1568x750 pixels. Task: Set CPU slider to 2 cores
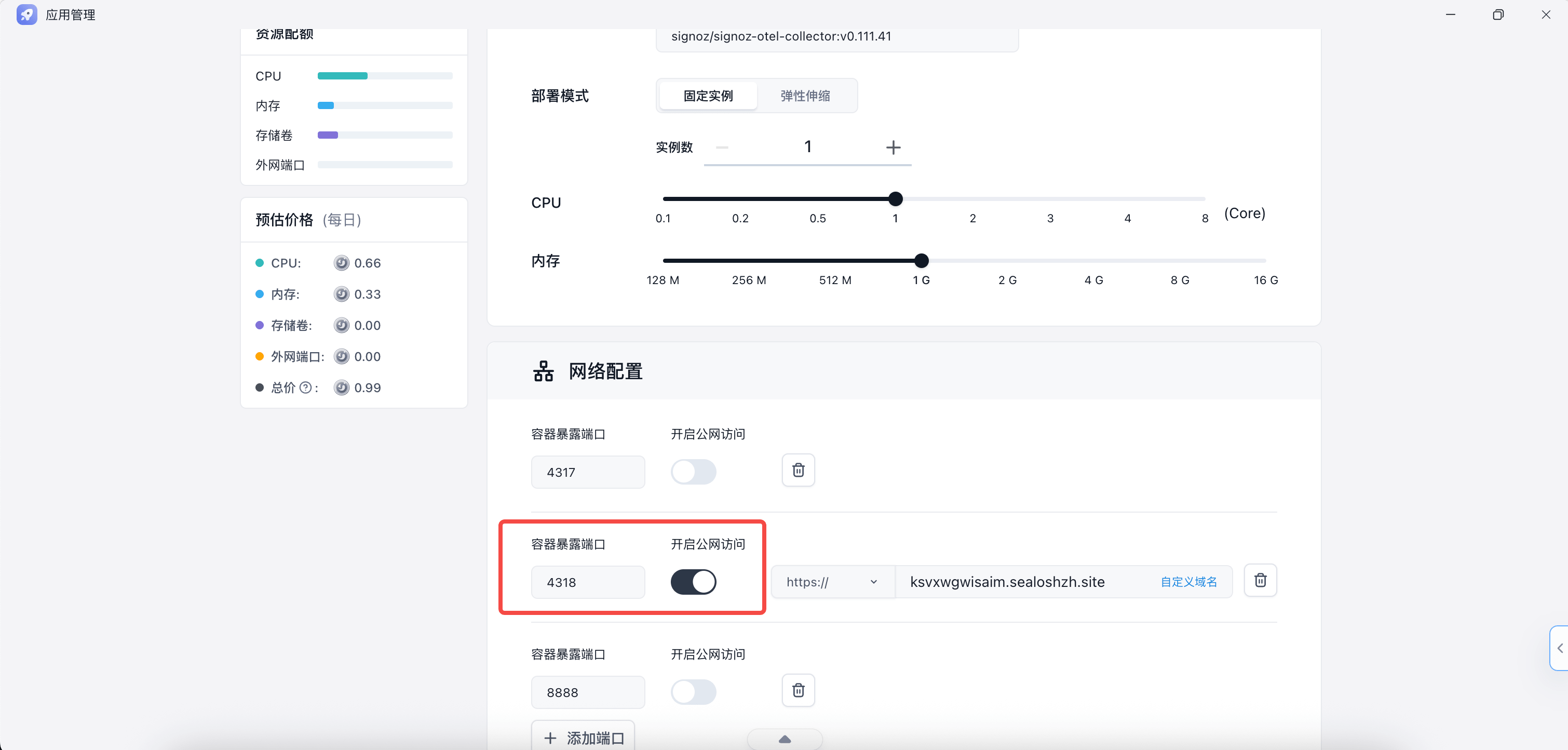coord(972,199)
